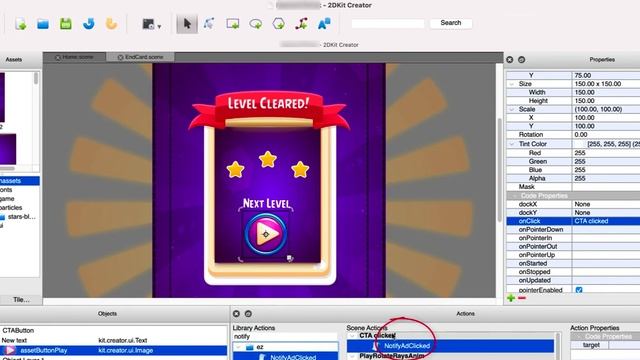Image resolution: width=640 pixels, height=360 pixels.
Task: Switch to the Home scene tab
Action: click(x=75, y=57)
